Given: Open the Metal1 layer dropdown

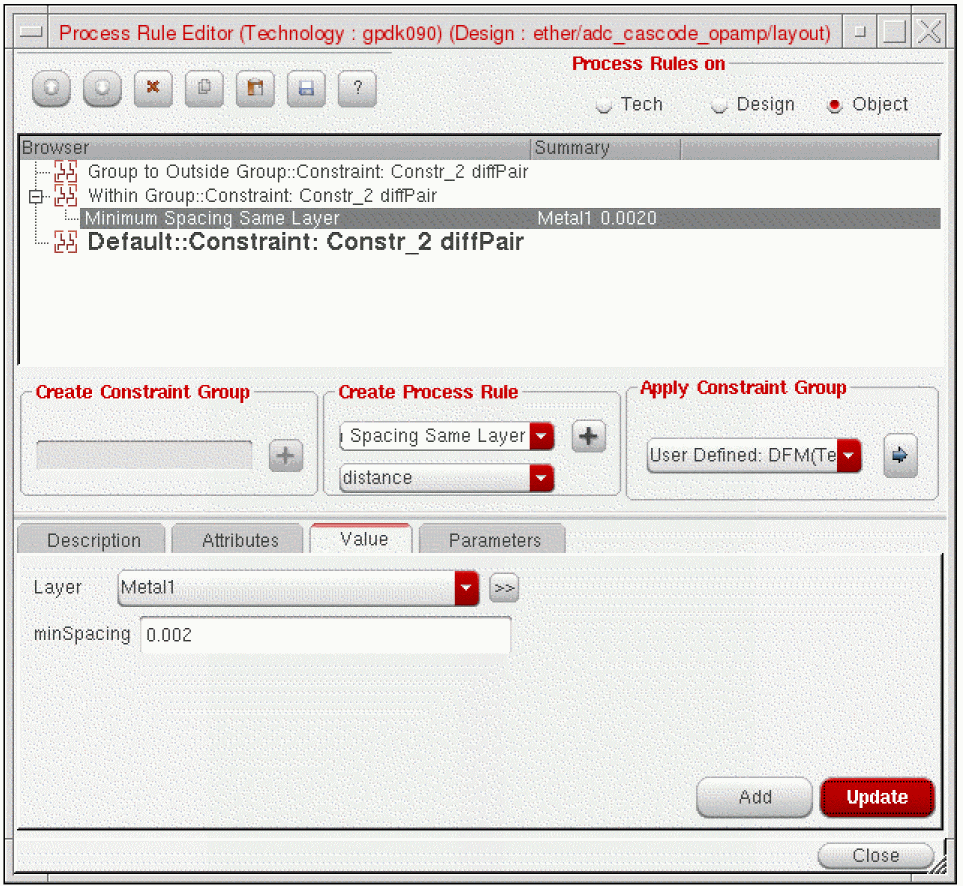Looking at the screenshot, I should 466,589.
